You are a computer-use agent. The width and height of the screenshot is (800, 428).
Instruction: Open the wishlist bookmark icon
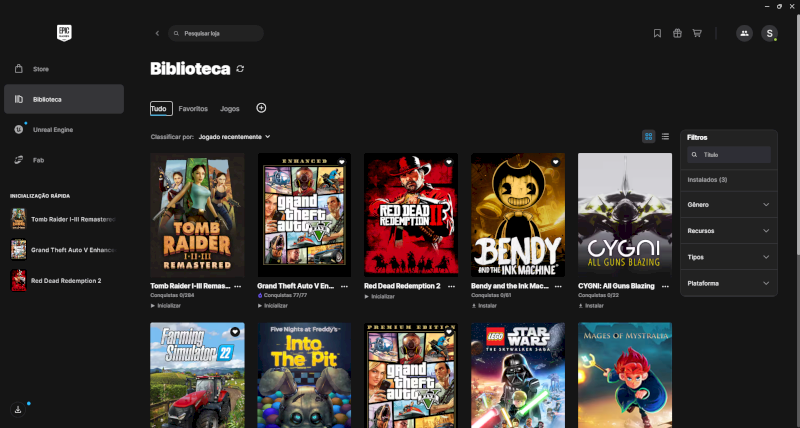click(x=657, y=33)
